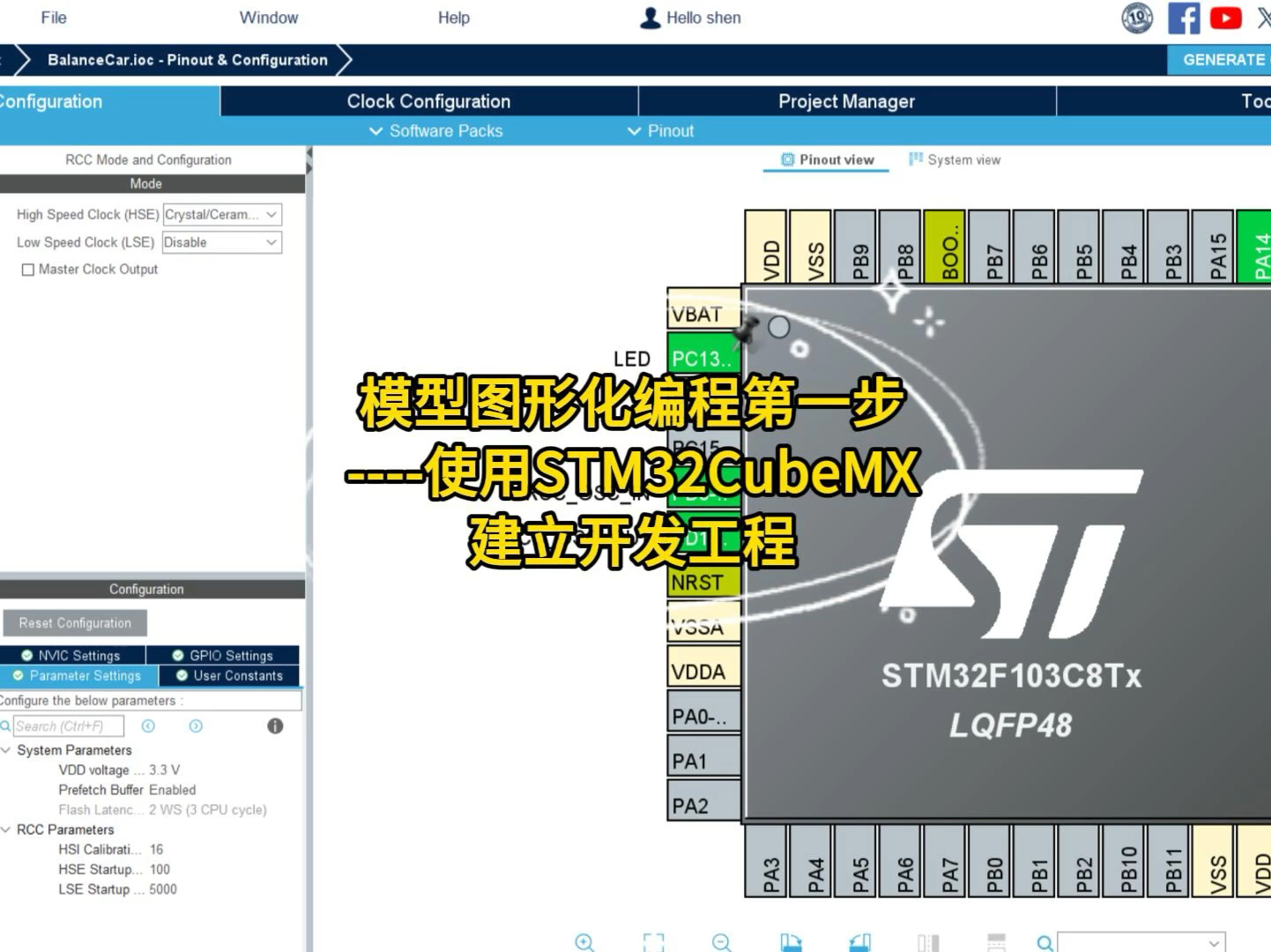Click the System view icon
Viewport: 1271px width, 952px height.
pyautogui.click(x=917, y=160)
